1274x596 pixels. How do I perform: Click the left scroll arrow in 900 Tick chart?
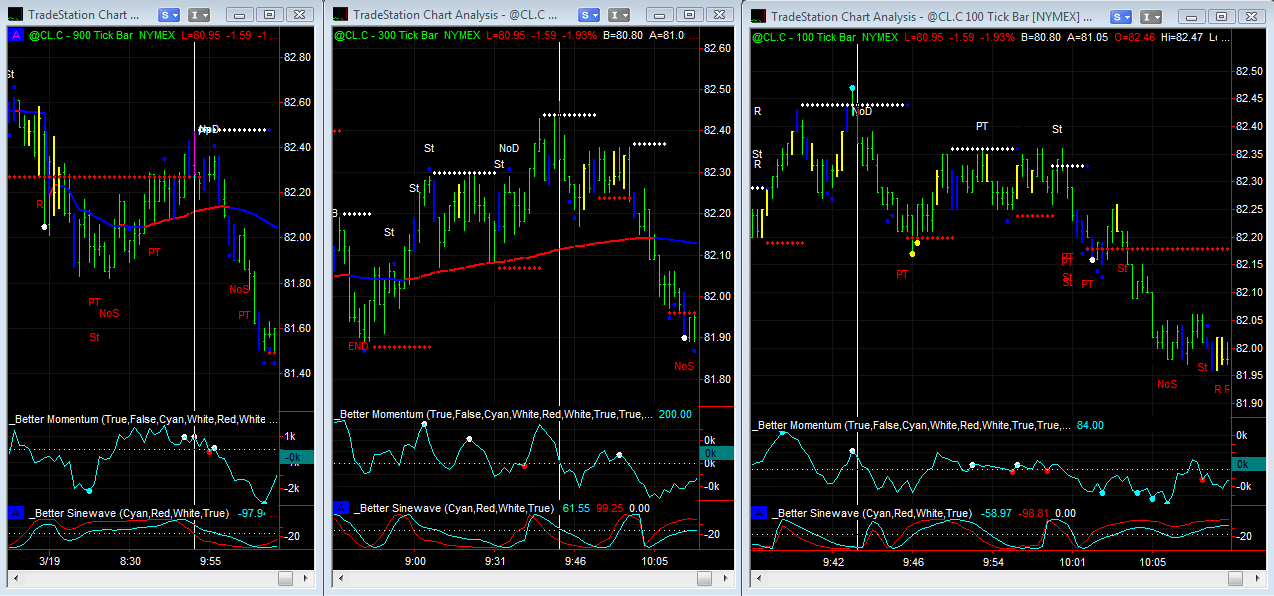(14, 577)
